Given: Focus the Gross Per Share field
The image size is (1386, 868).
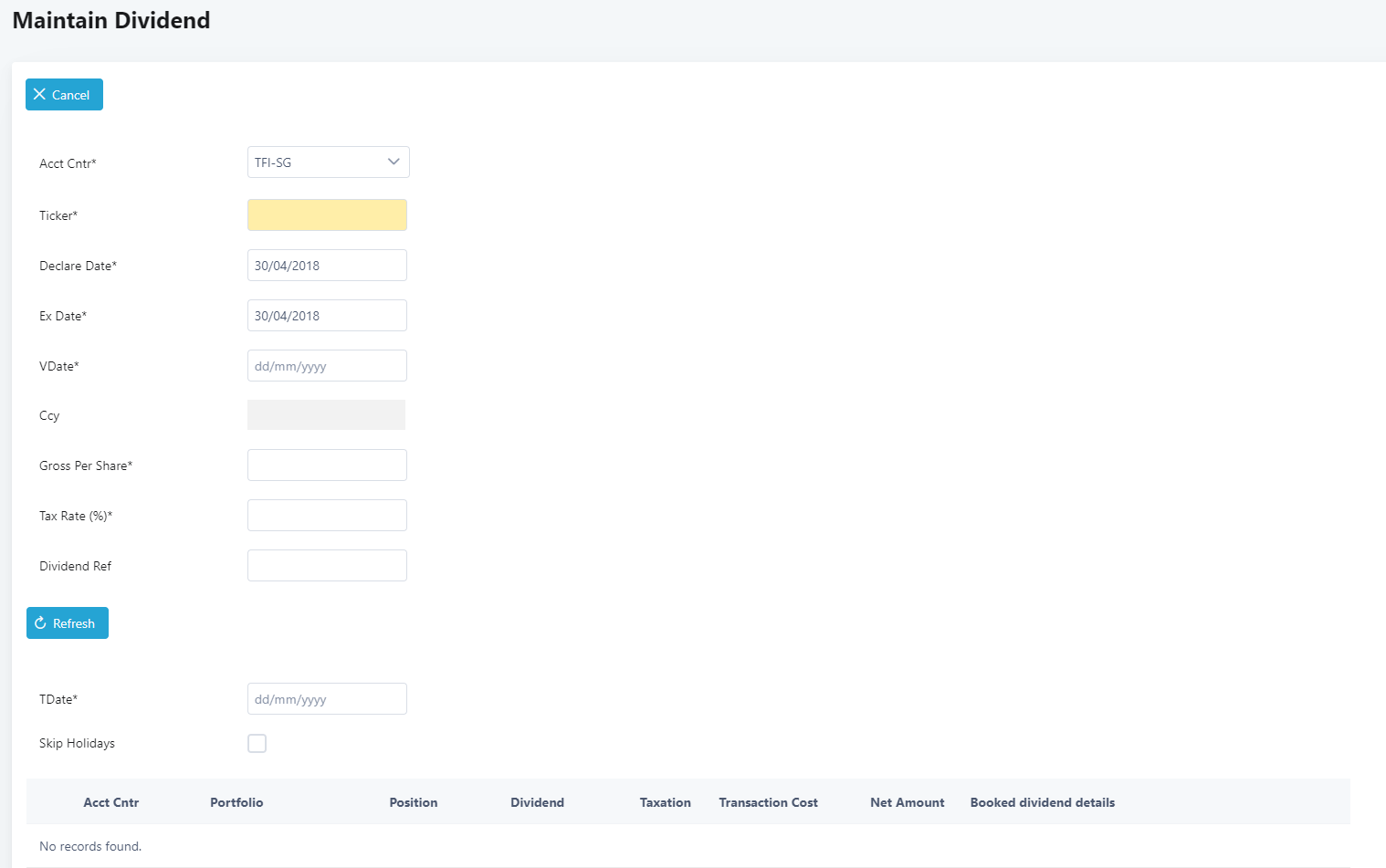Looking at the screenshot, I should (x=327, y=465).
